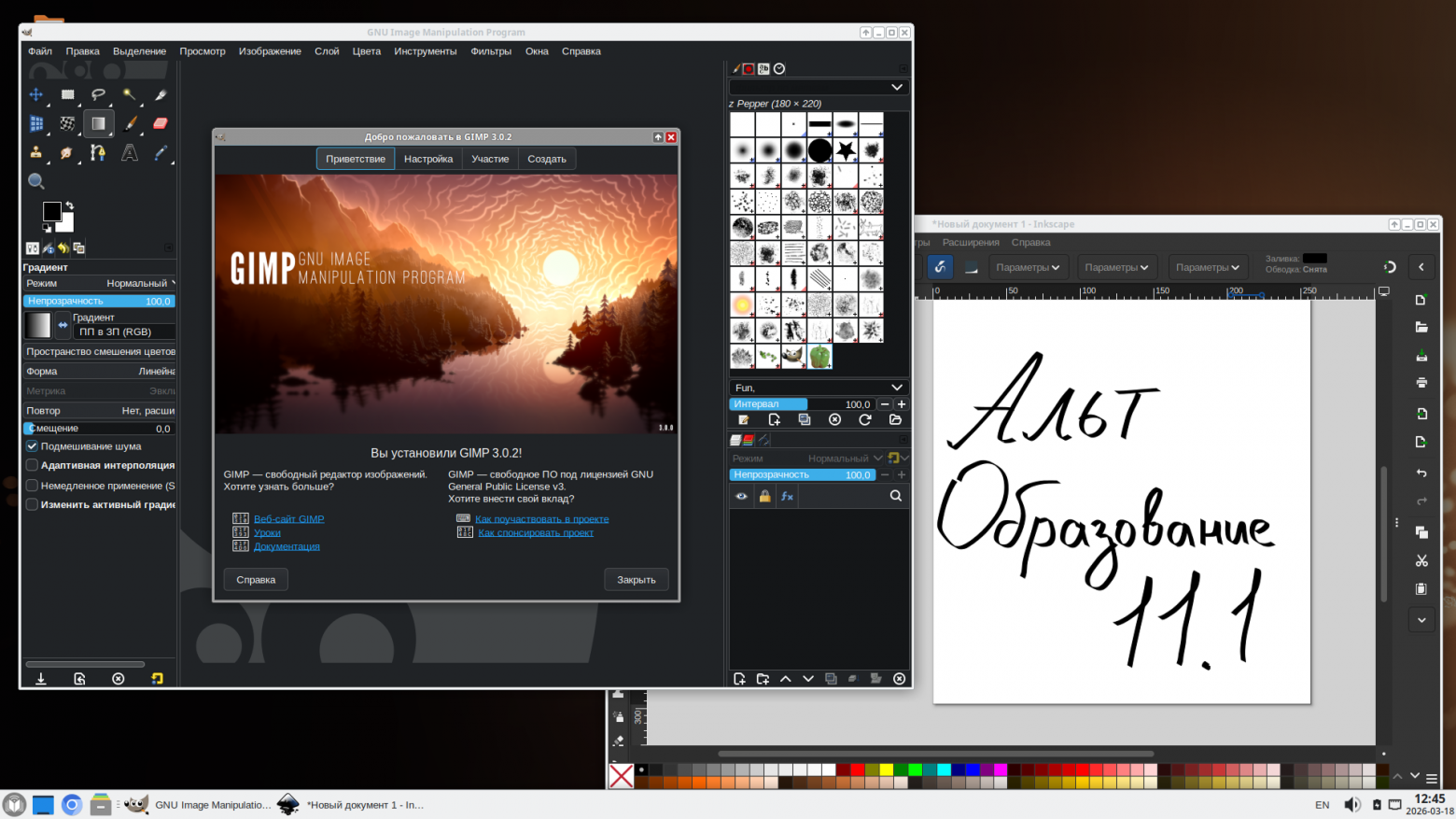Select the Gradient tool in toolbox
1456x819 pixels.
click(x=98, y=123)
